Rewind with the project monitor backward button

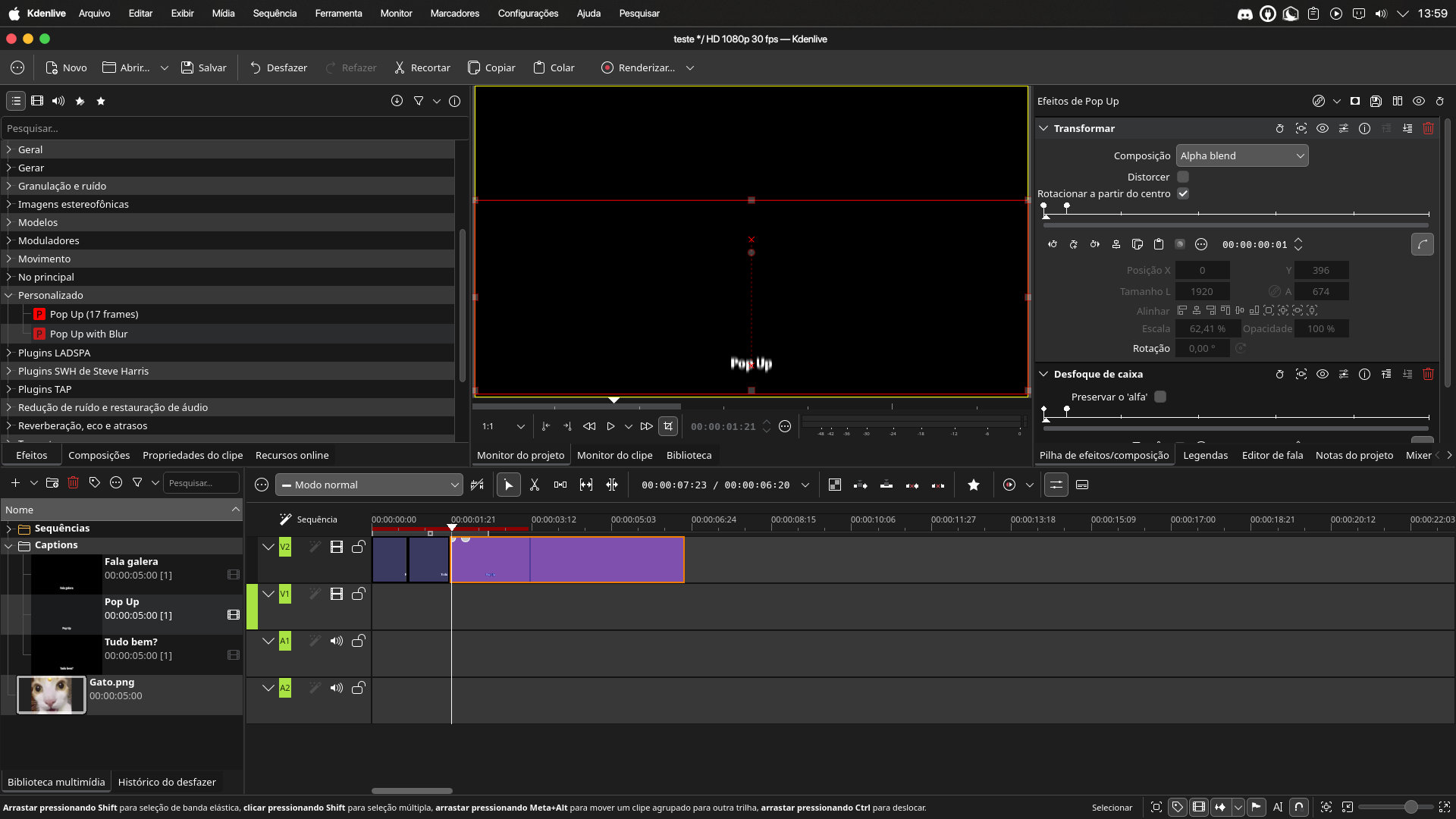click(589, 426)
